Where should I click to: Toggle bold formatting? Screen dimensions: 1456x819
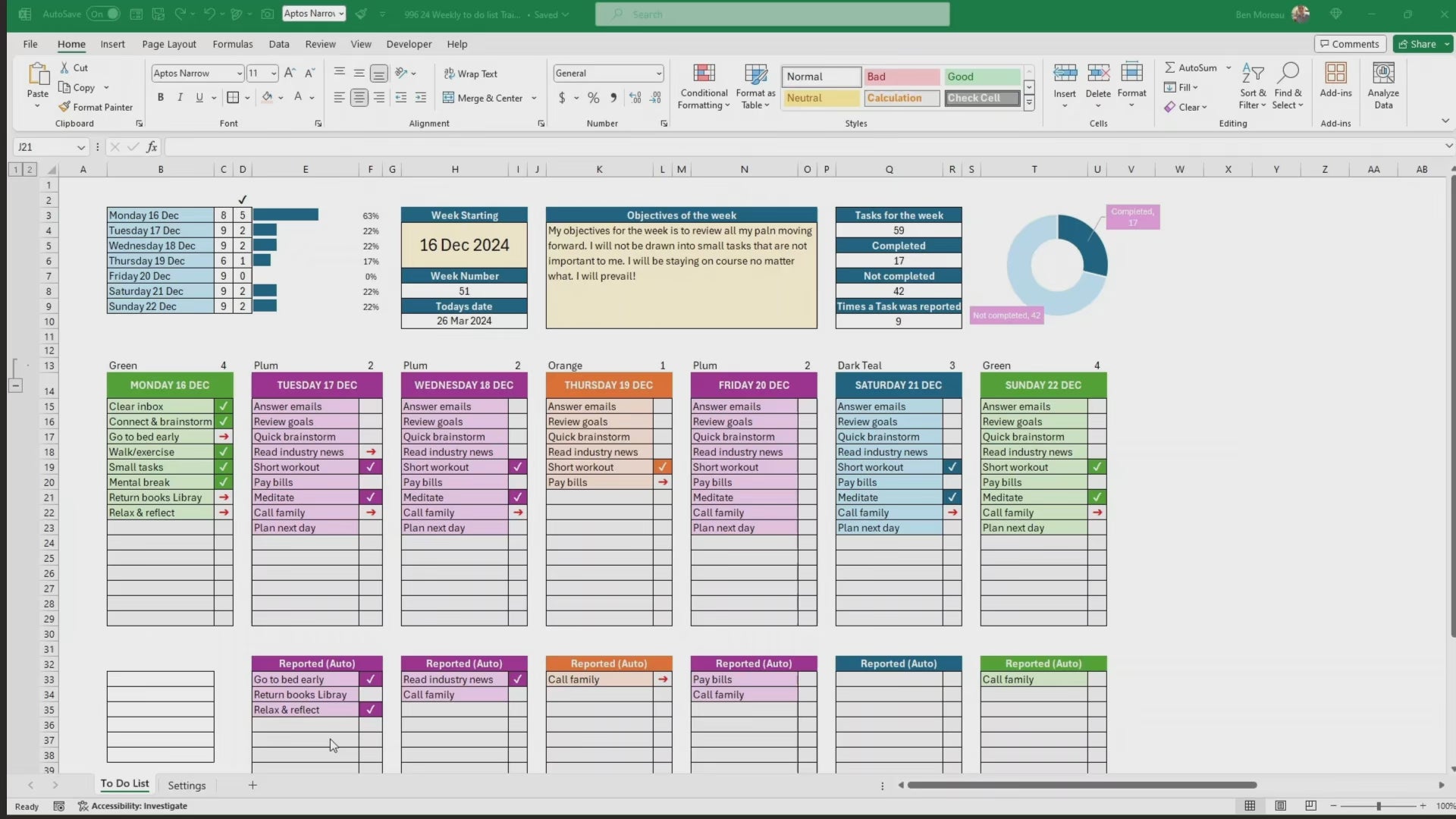[x=160, y=97]
